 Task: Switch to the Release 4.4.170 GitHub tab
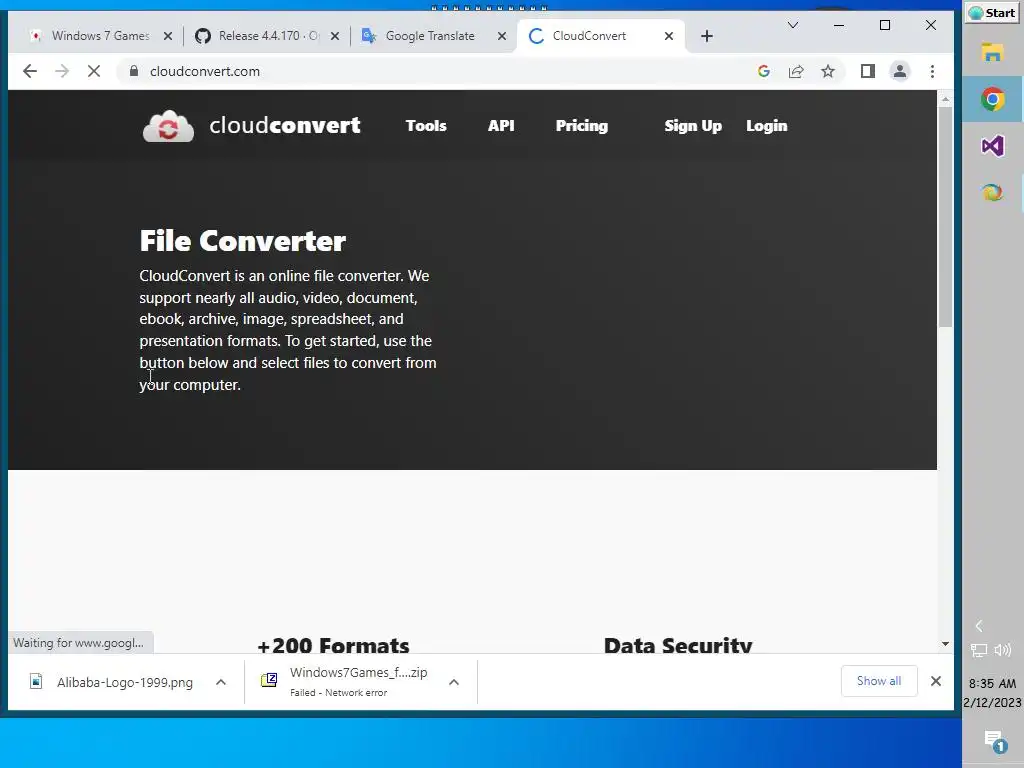266,36
